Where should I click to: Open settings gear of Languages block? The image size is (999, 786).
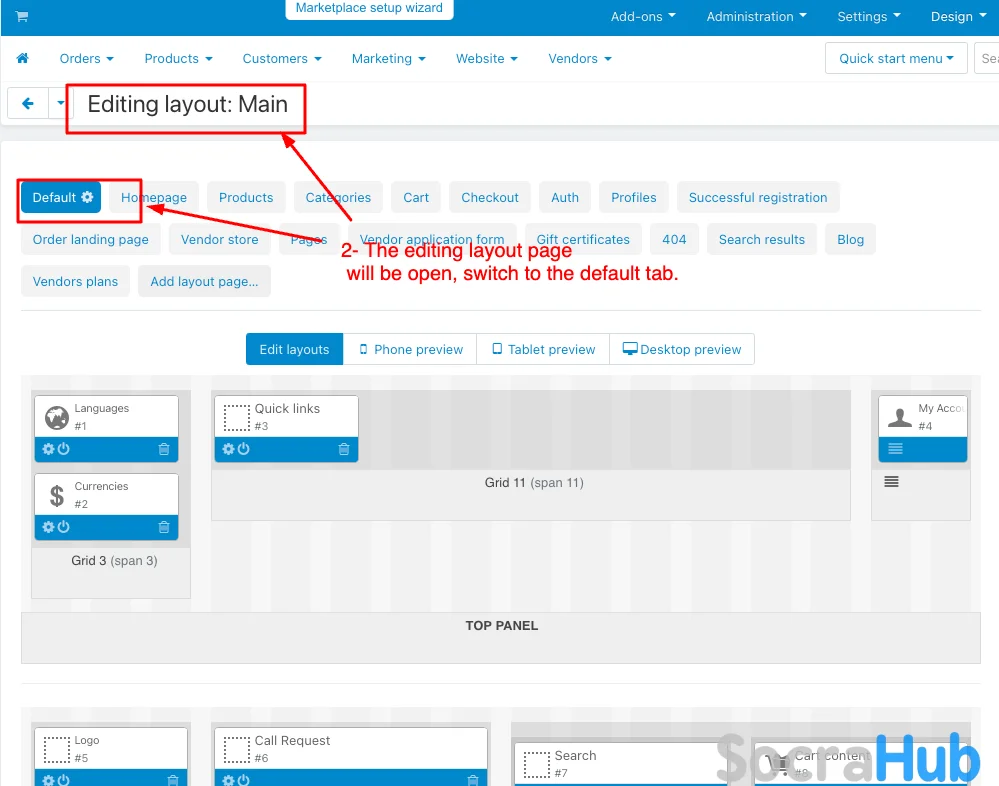point(48,449)
